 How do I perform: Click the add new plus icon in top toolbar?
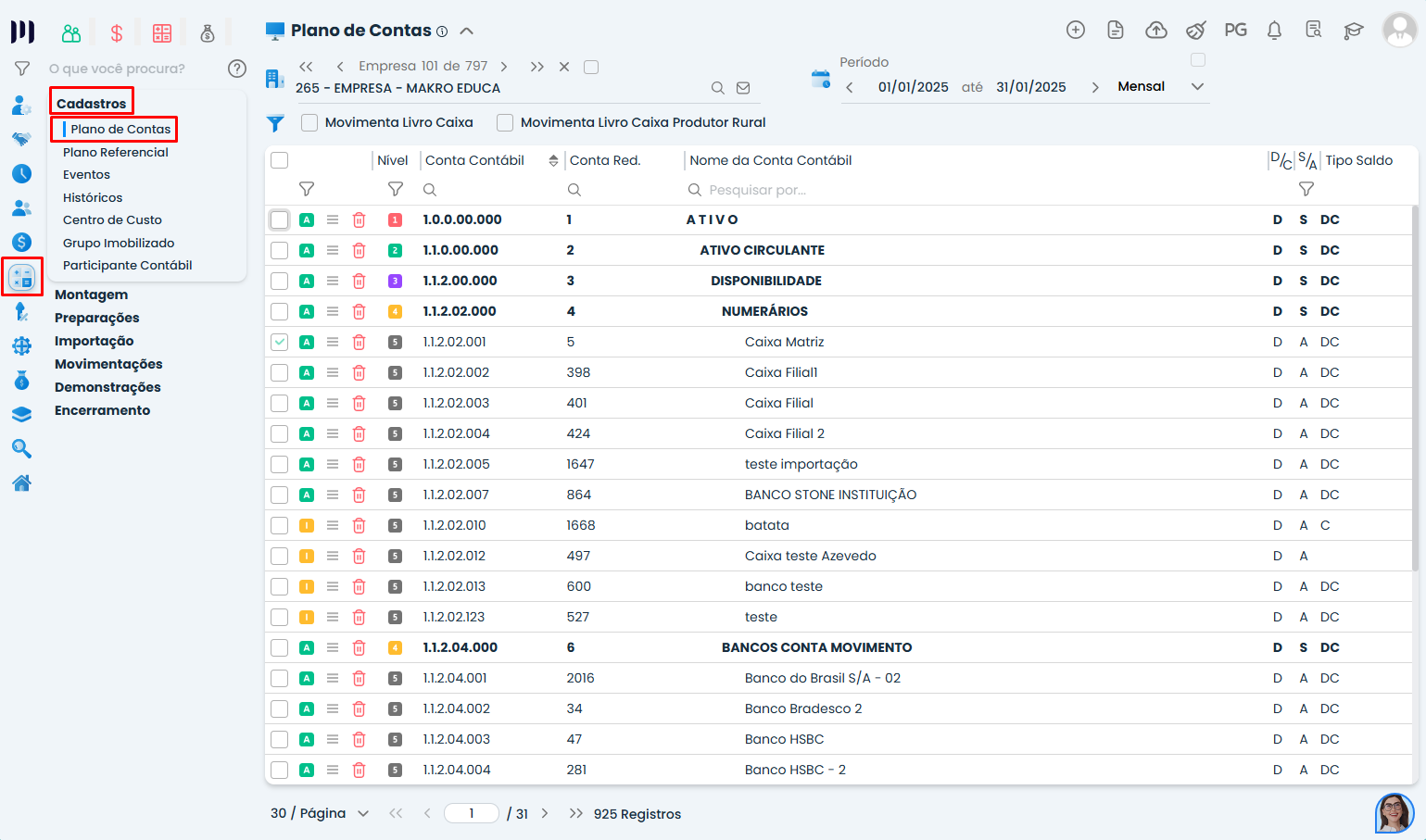[1075, 31]
